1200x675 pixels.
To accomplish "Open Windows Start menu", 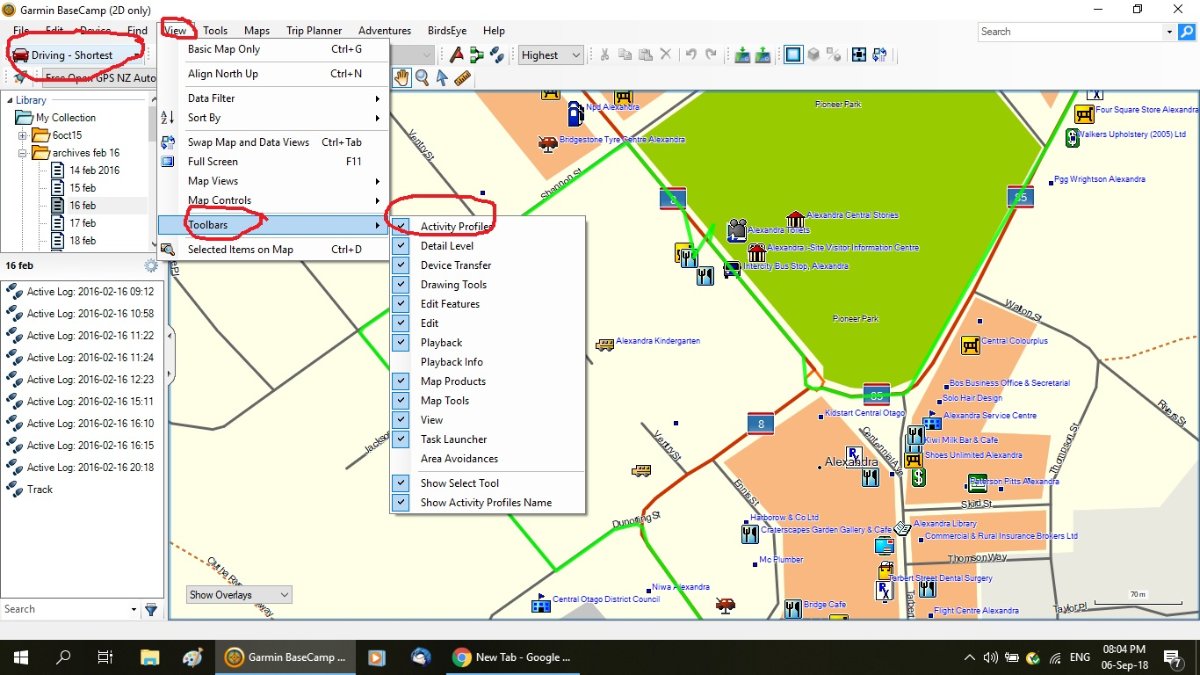I will (x=21, y=657).
